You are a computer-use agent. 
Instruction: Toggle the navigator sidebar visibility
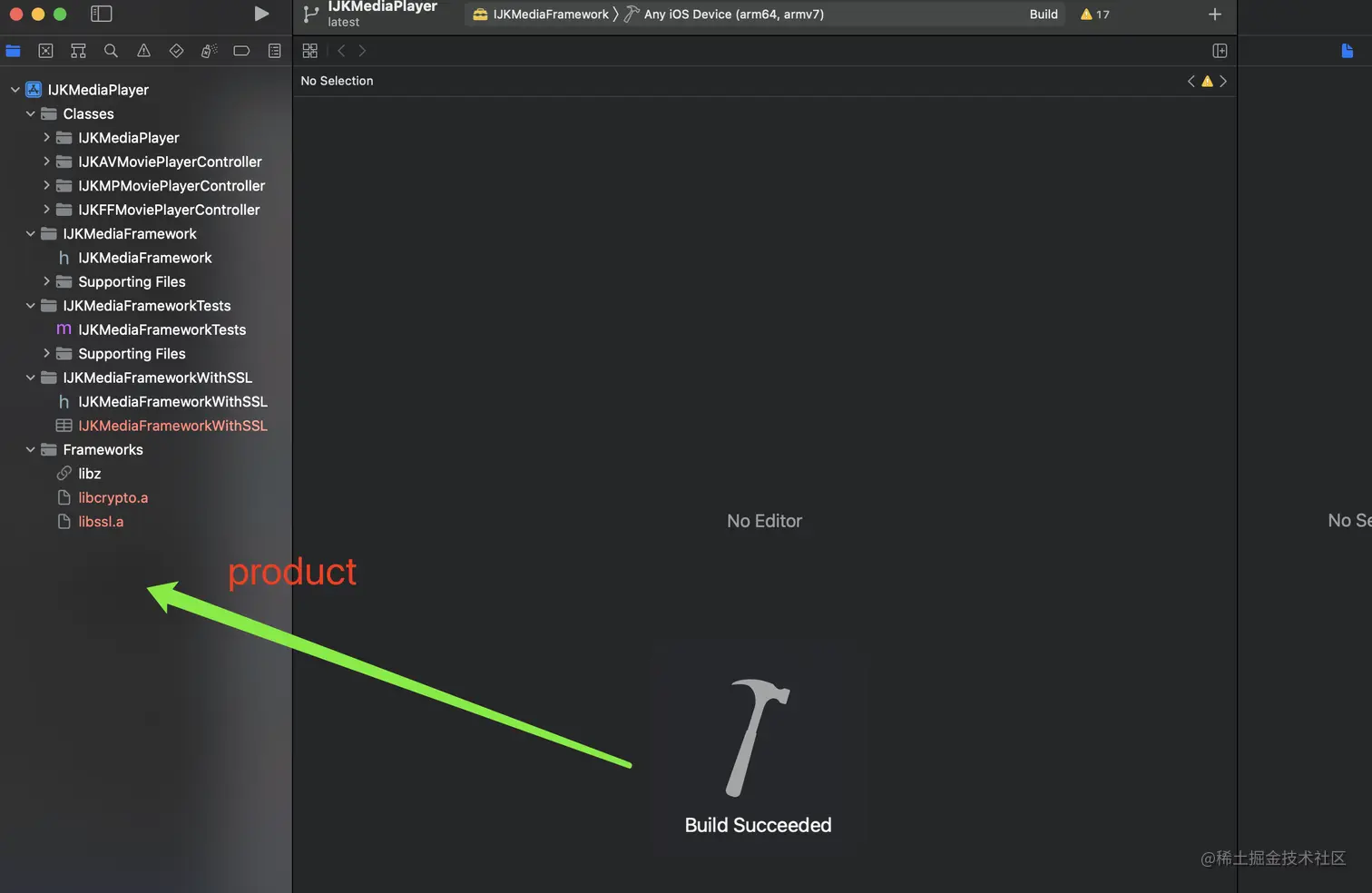[102, 14]
